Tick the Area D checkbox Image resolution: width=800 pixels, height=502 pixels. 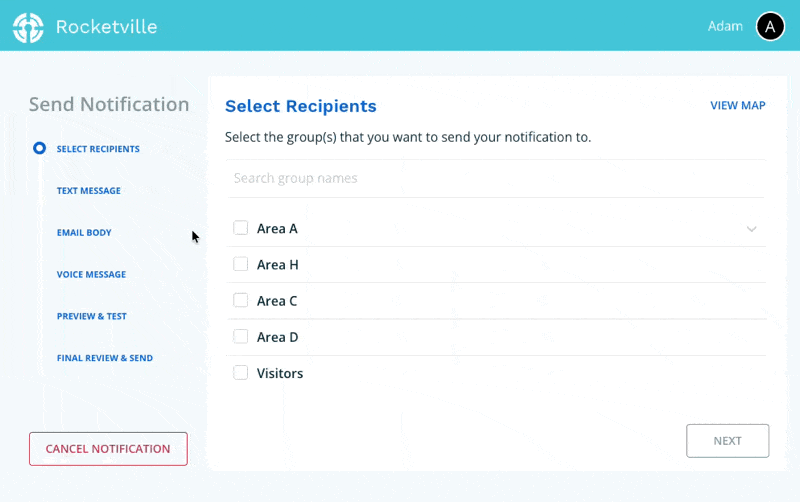(x=241, y=336)
